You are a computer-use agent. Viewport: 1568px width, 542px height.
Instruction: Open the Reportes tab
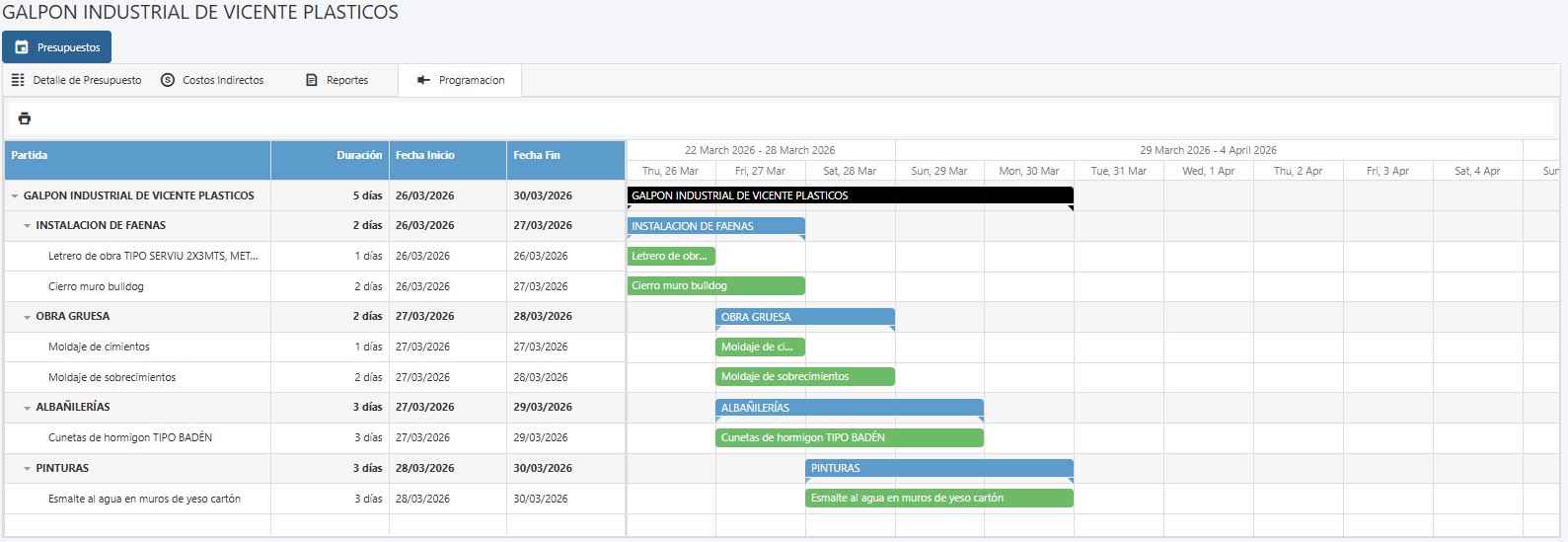coord(346,80)
